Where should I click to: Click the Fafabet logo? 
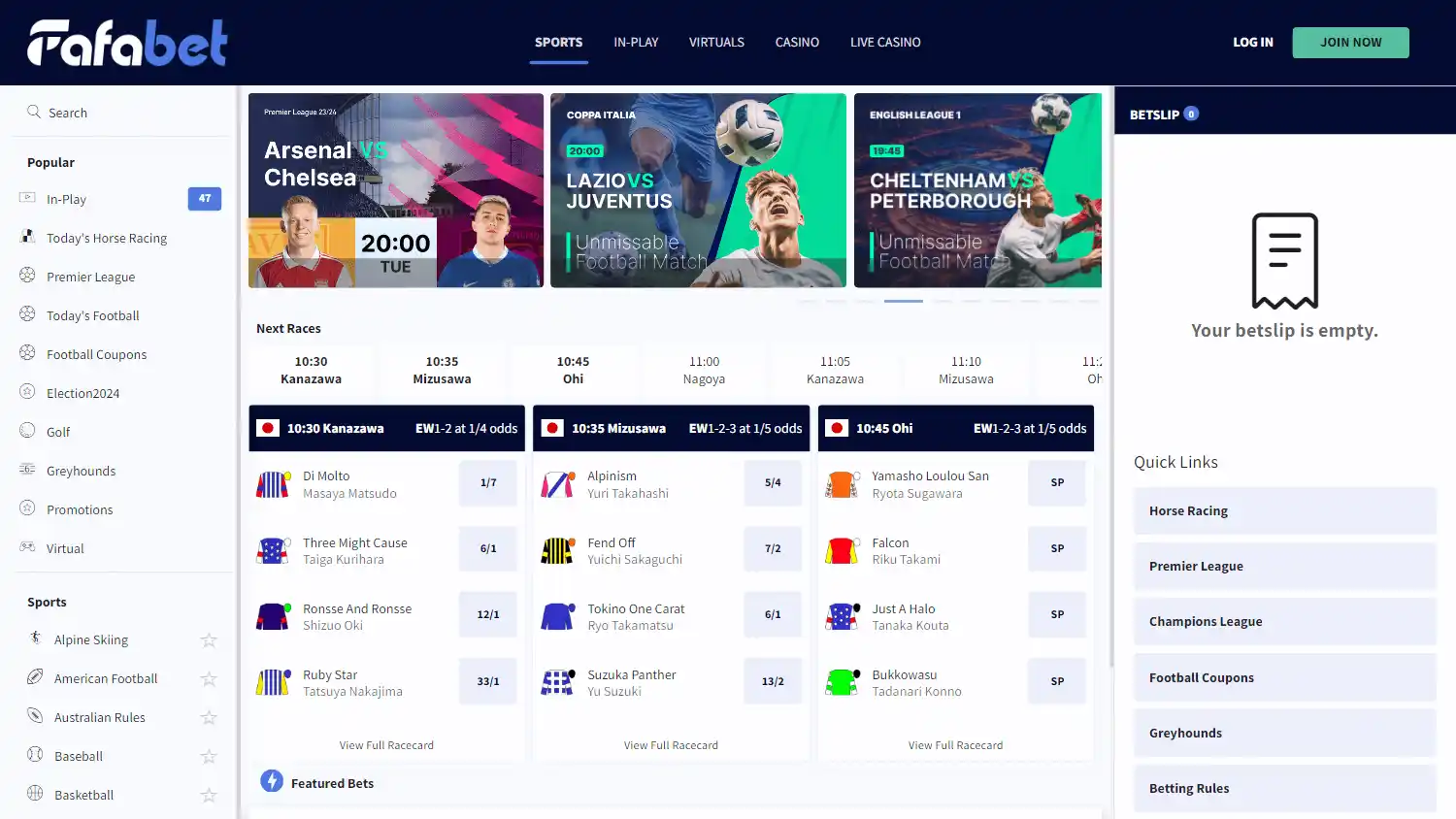click(127, 43)
